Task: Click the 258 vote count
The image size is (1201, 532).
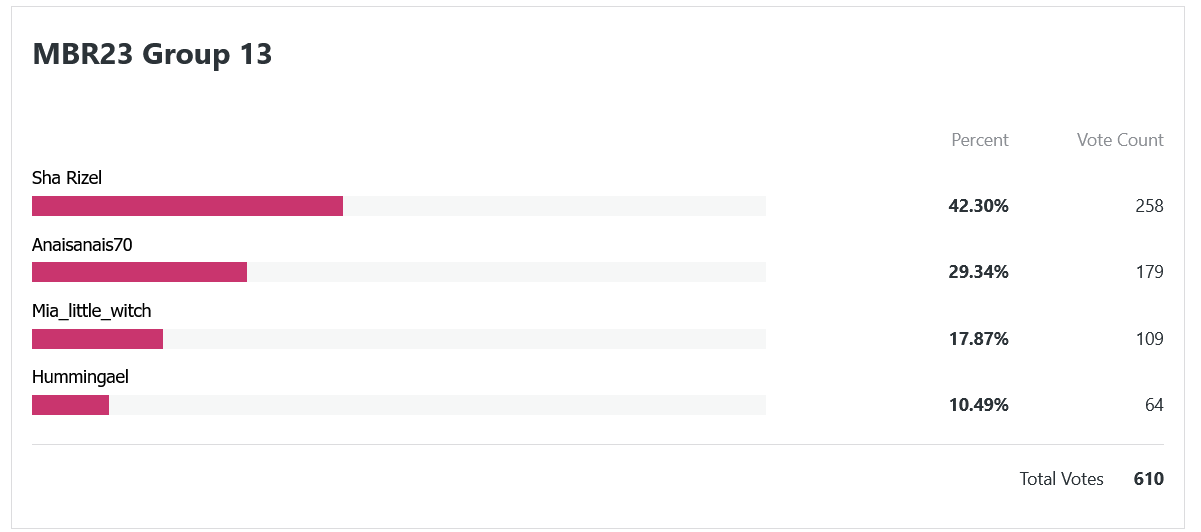Action: click(x=1149, y=206)
